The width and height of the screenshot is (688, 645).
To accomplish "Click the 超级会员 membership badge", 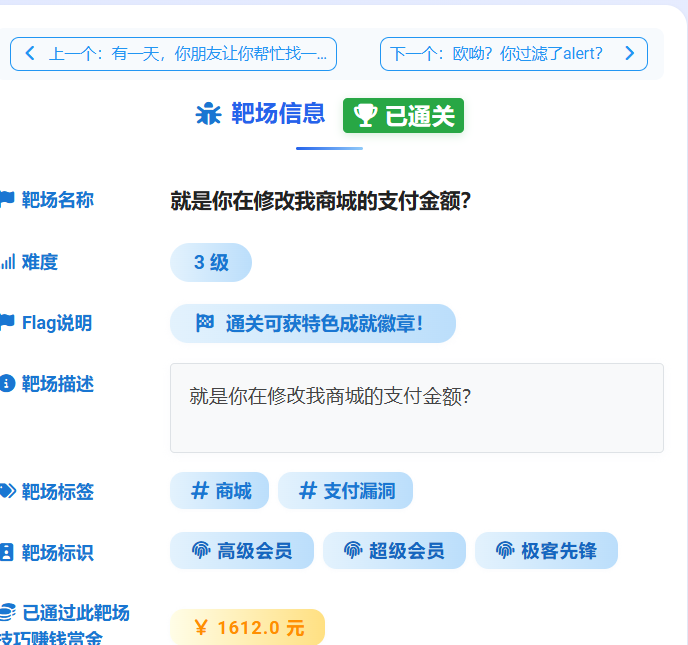I will pyautogui.click(x=394, y=551).
